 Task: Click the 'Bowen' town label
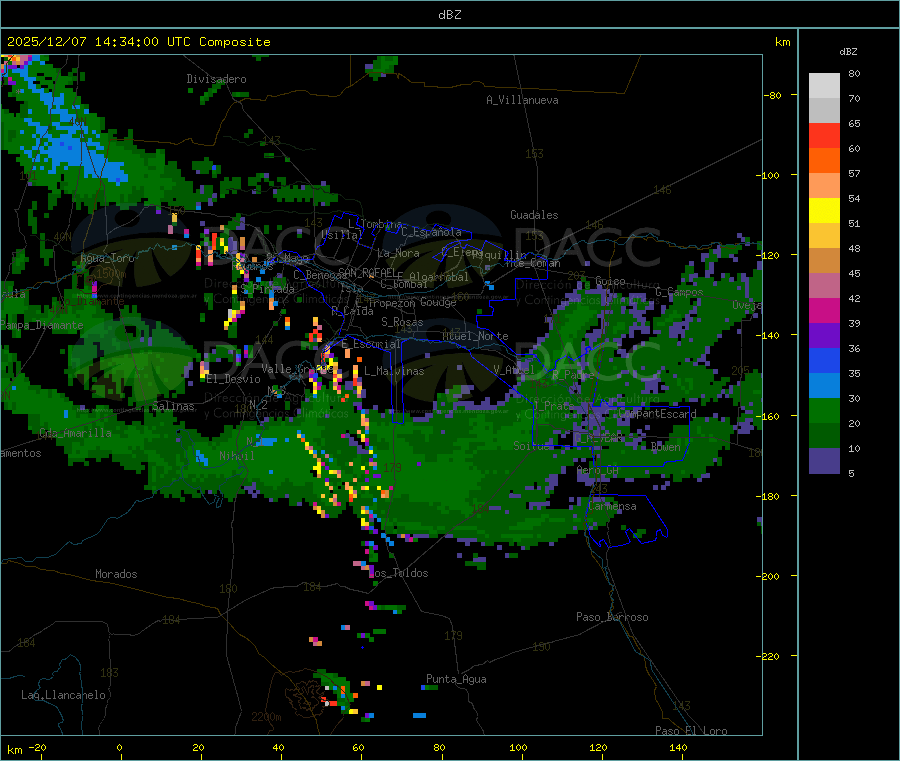pos(666,446)
